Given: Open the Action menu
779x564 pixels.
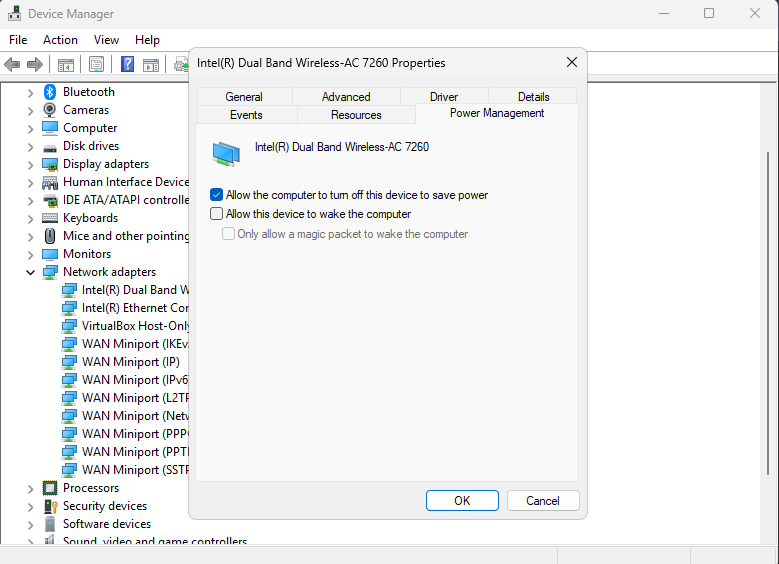Looking at the screenshot, I should [x=60, y=40].
